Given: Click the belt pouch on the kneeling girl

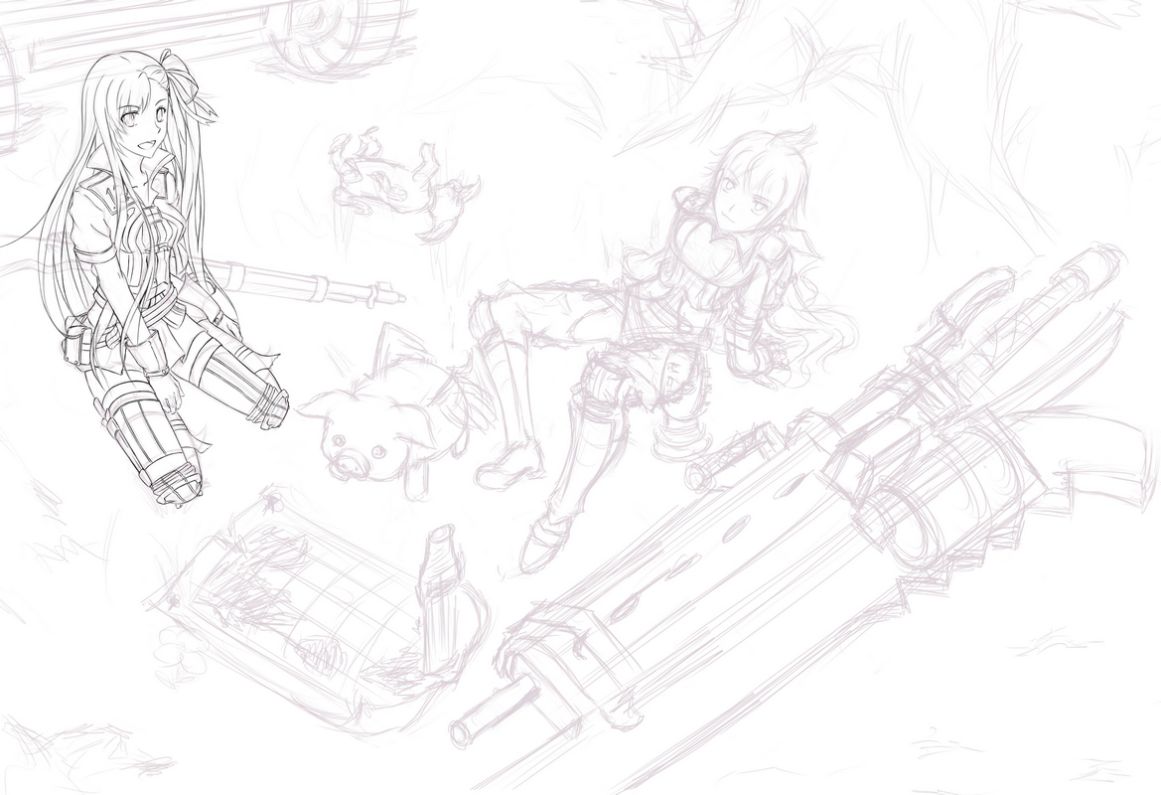Looking at the screenshot, I should click(78, 343).
